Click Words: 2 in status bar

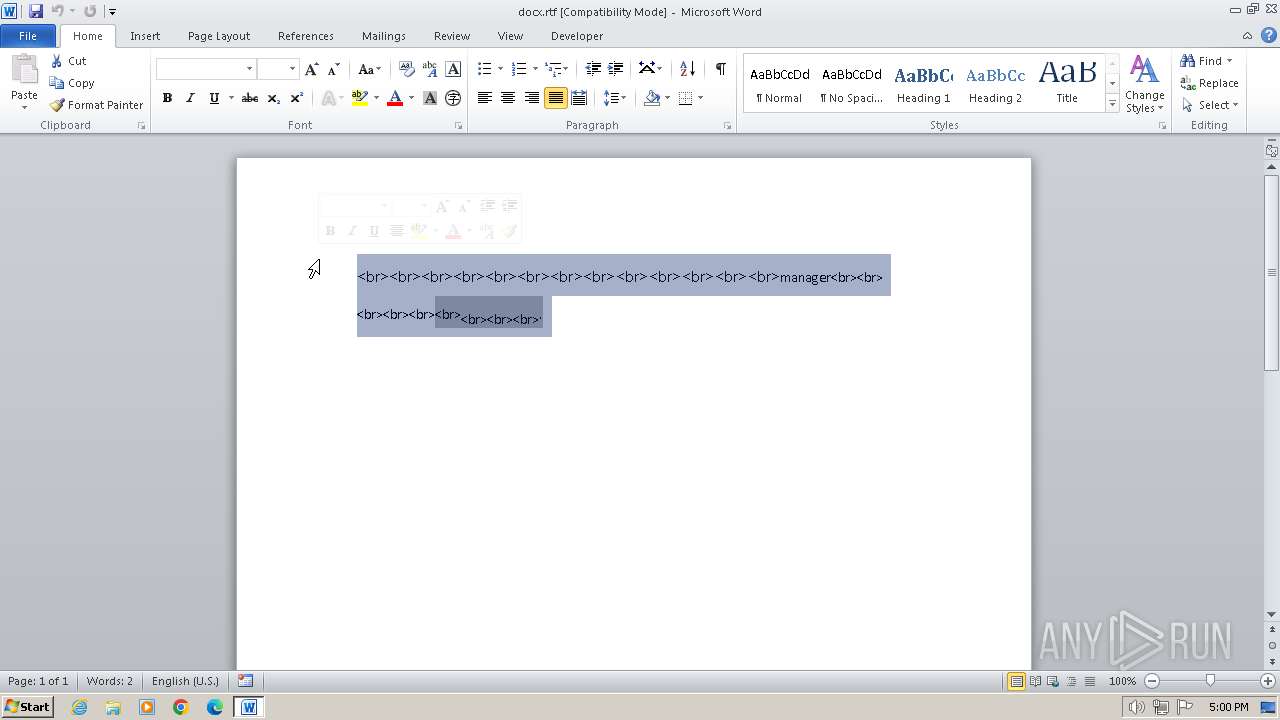click(109, 681)
